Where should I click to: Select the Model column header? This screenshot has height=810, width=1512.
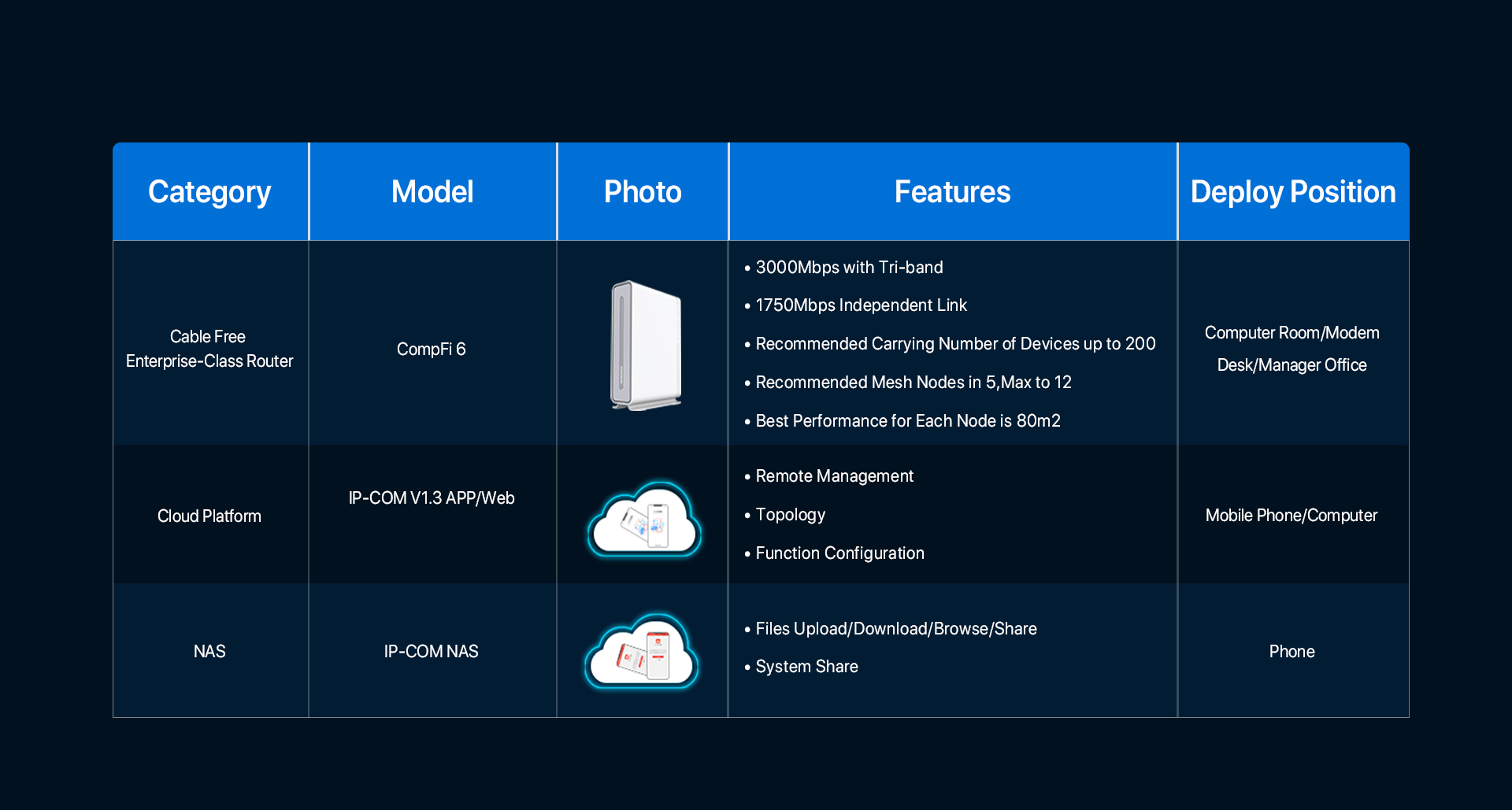pyautogui.click(x=432, y=192)
